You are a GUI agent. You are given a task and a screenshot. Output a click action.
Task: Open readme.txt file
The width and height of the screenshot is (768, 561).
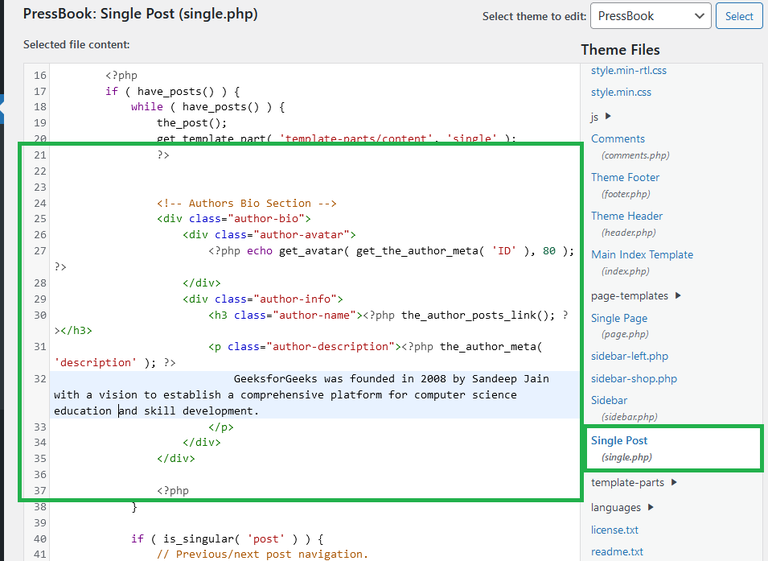click(x=617, y=552)
